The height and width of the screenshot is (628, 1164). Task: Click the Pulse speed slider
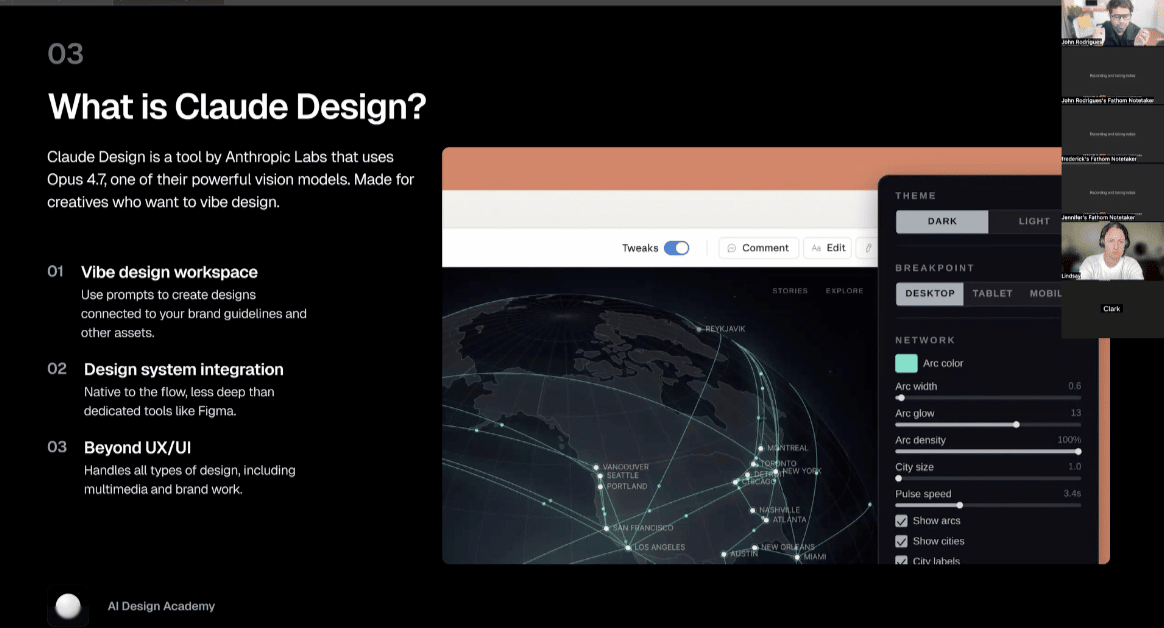click(x=988, y=505)
